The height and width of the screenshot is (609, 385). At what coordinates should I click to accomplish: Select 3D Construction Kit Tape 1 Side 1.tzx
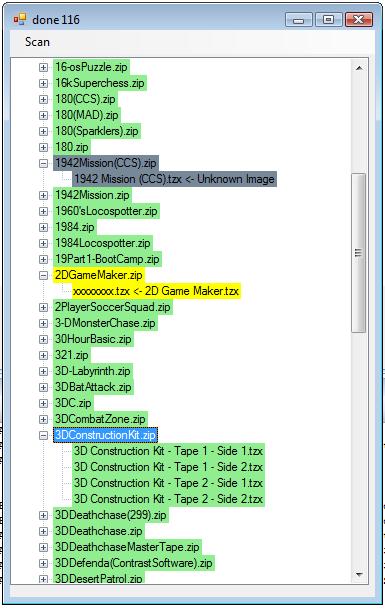click(169, 451)
